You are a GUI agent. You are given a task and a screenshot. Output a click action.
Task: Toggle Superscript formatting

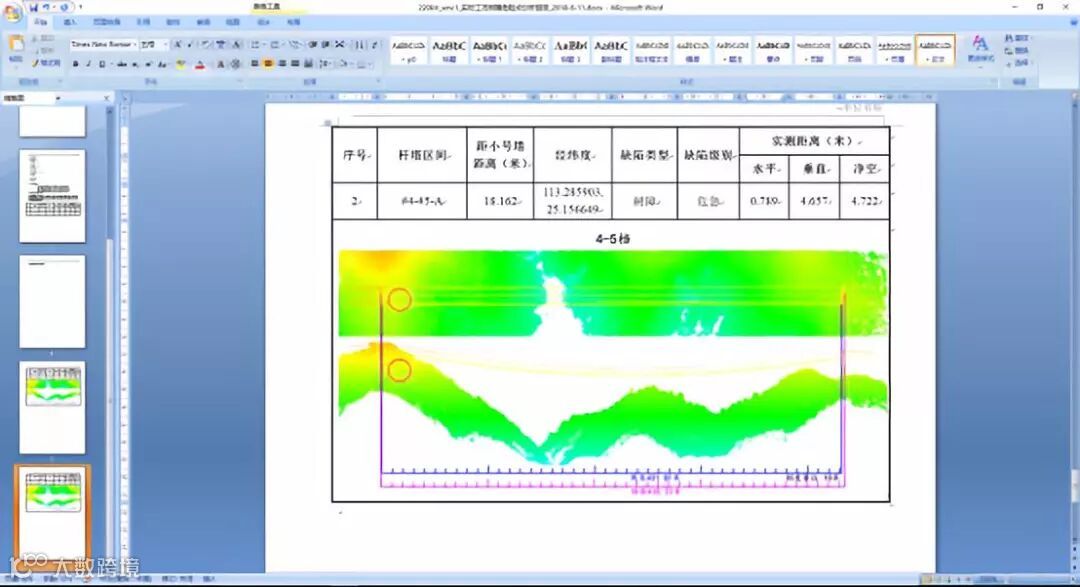(x=148, y=64)
